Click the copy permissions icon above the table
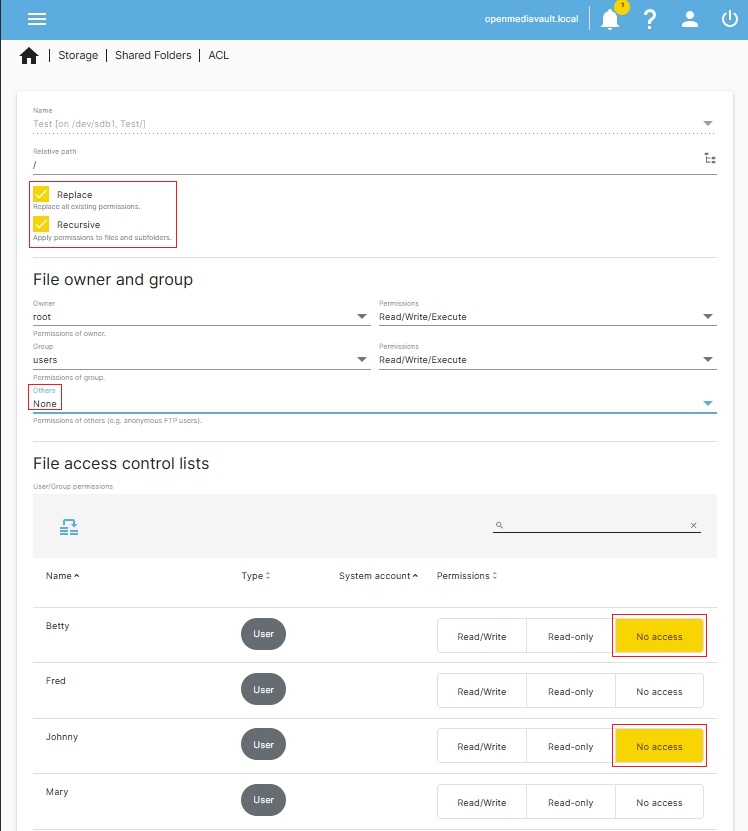Screen dimensions: 748x831 pyautogui.click(x=68, y=527)
